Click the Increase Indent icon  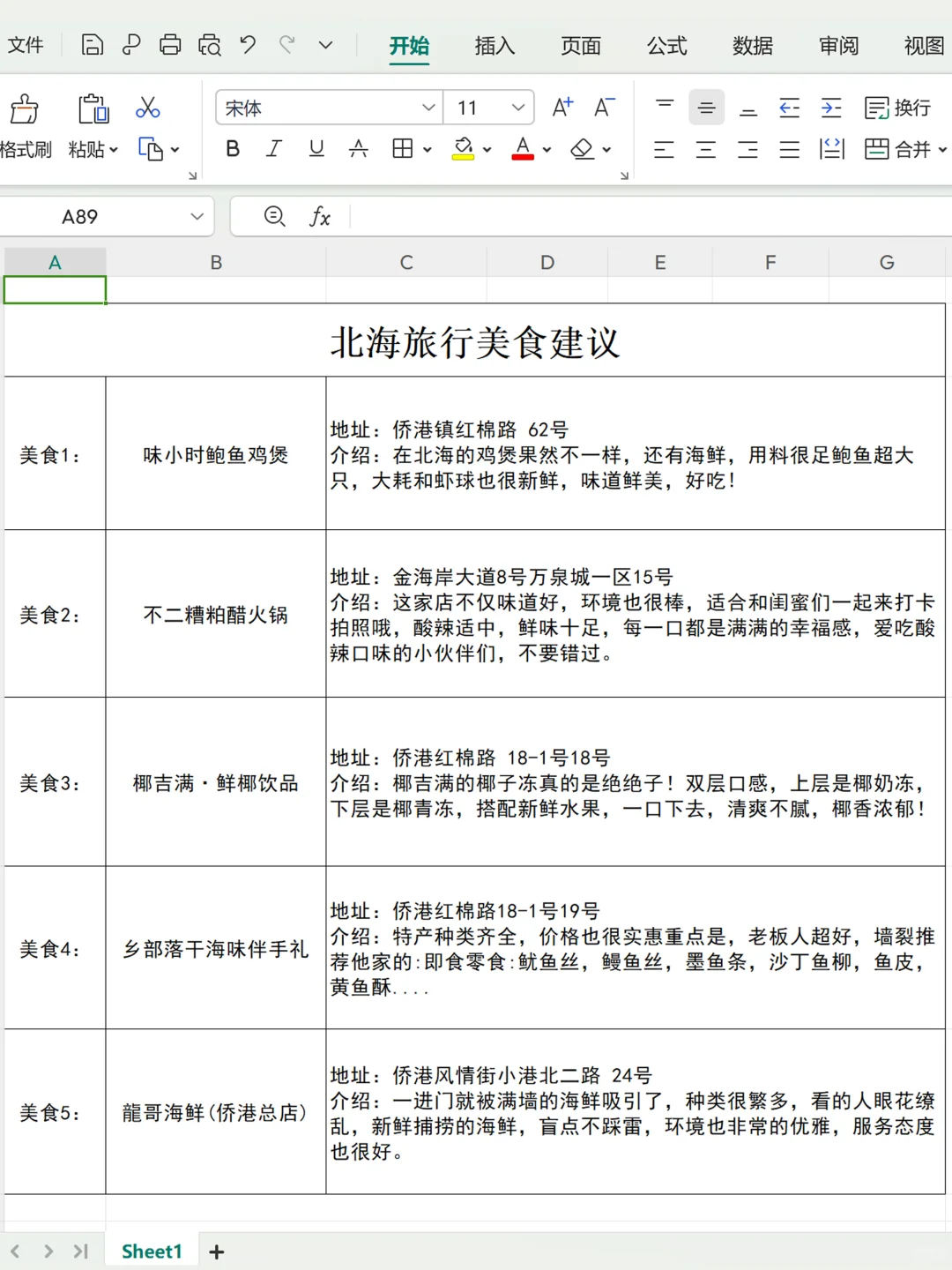(x=831, y=108)
